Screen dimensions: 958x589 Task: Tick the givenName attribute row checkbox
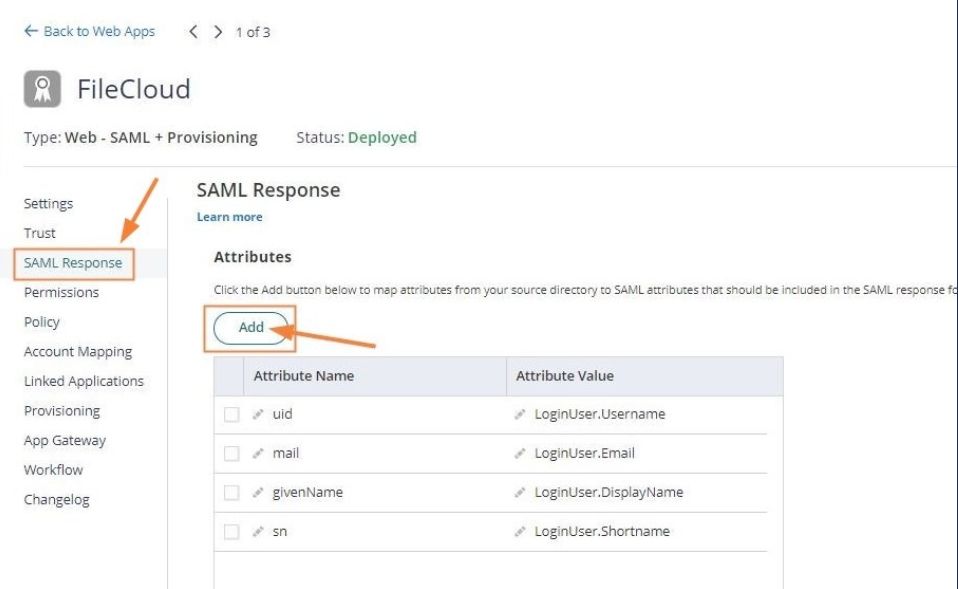(x=231, y=493)
